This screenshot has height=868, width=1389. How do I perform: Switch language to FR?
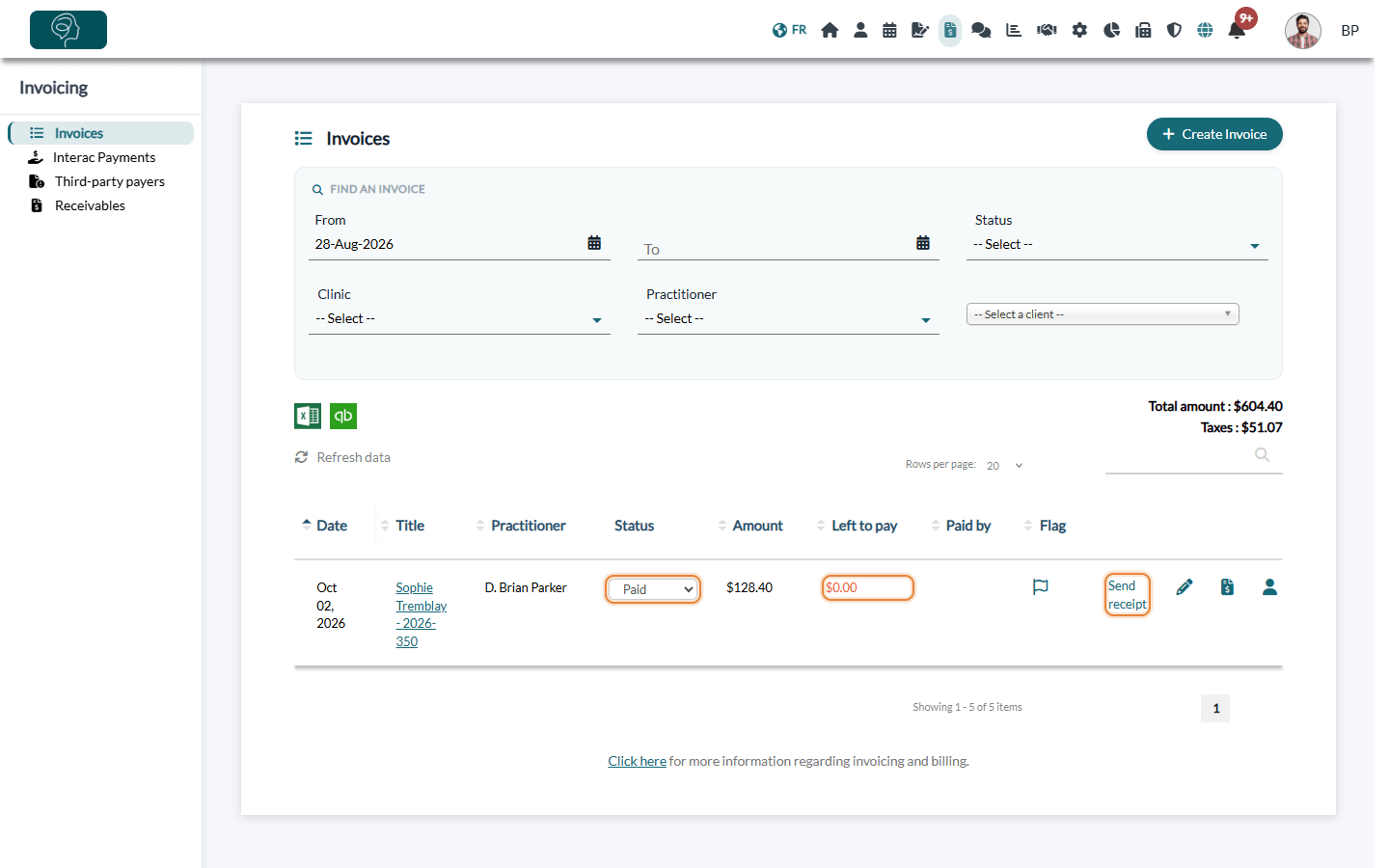pos(789,30)
